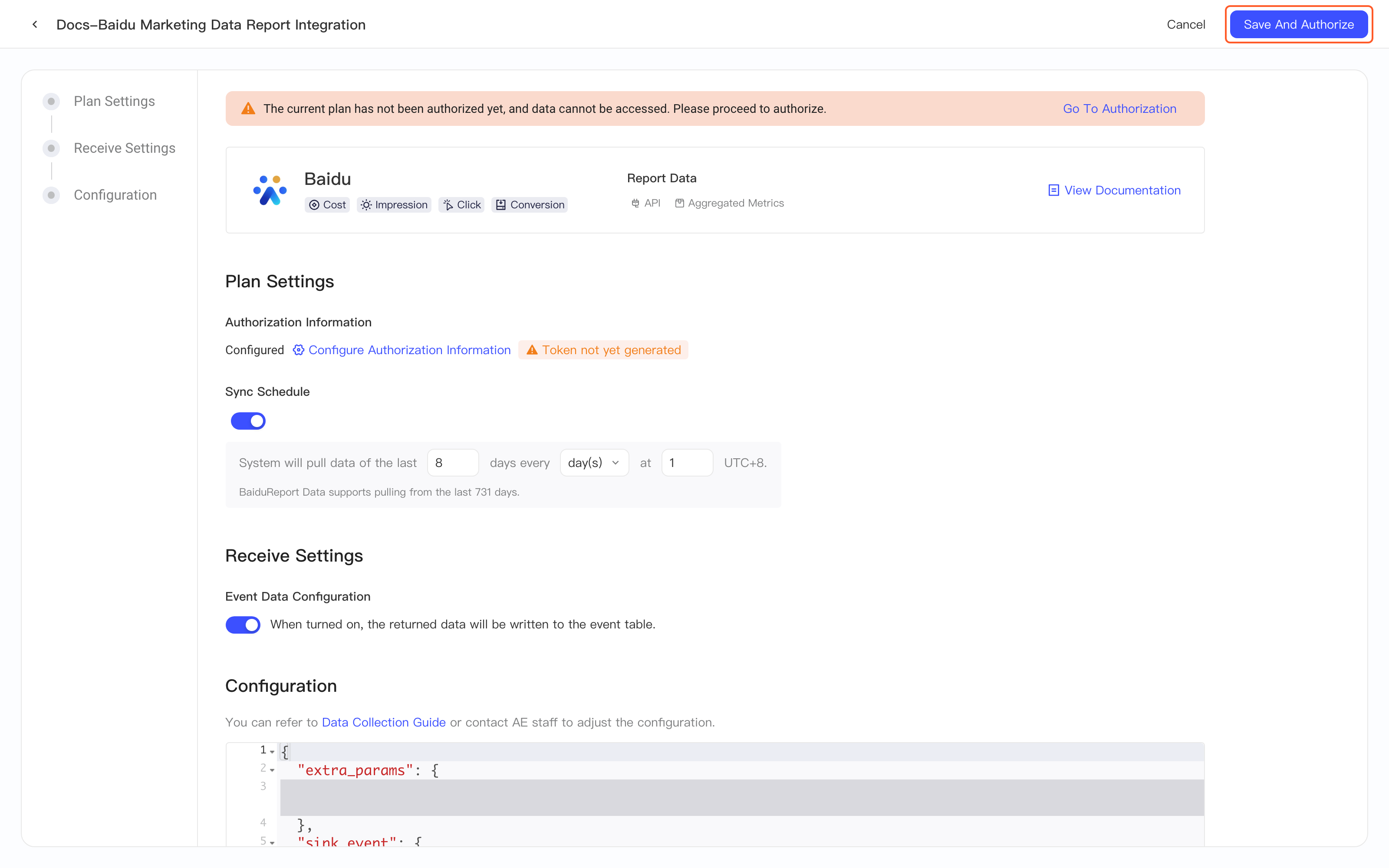
Task: Collapse extra_params fold arrow on line 2
Action: point(272,770)
